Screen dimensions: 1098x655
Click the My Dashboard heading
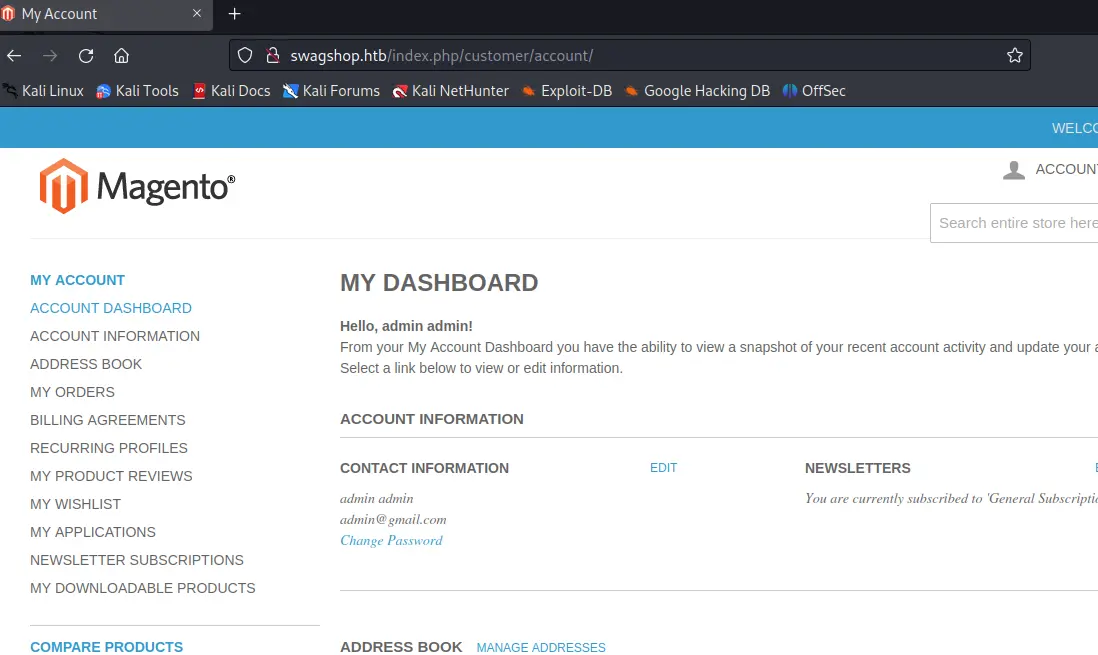pyautogui.click(x=439, y=283)
